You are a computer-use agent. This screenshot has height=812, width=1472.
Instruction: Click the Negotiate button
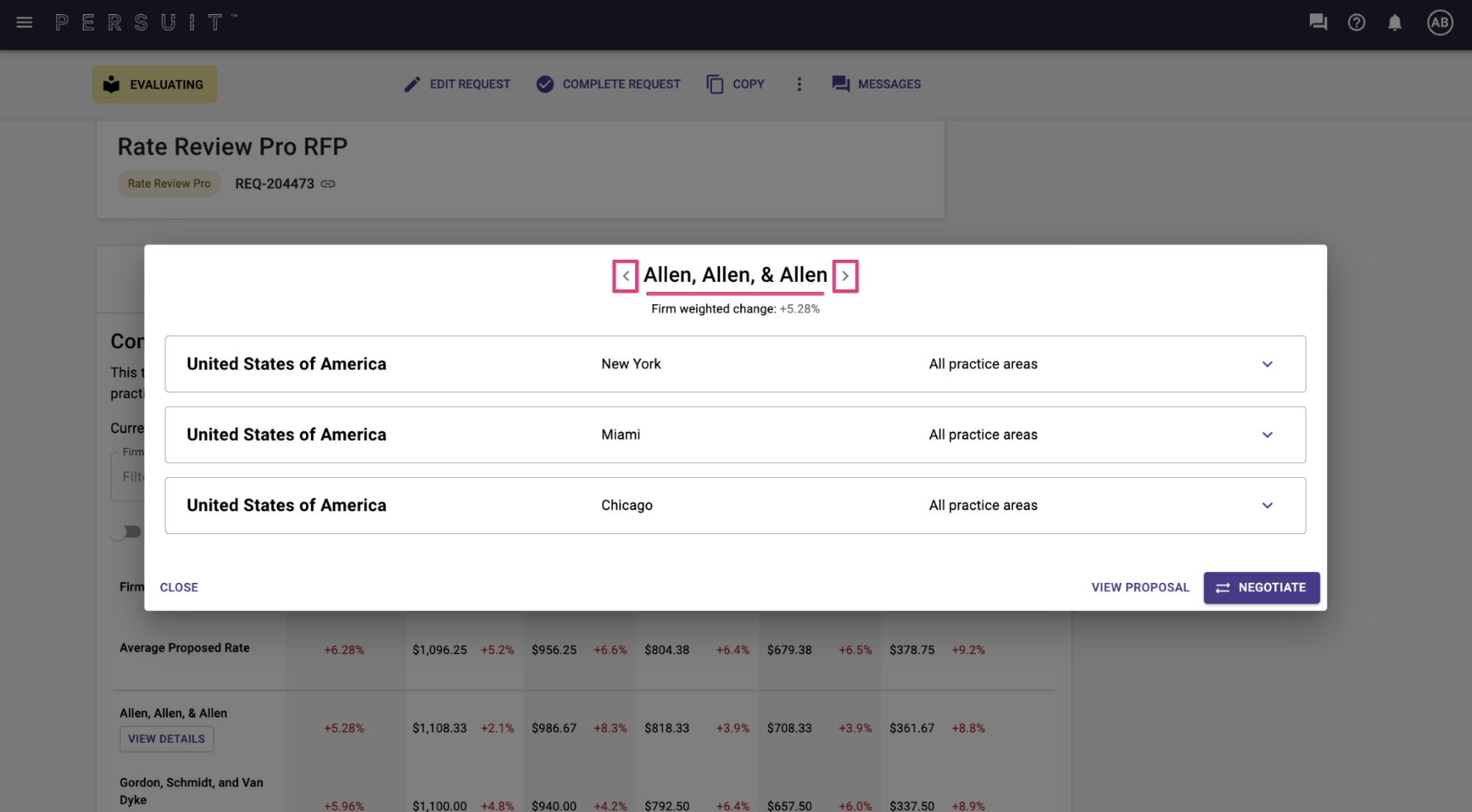(1261, 588)
